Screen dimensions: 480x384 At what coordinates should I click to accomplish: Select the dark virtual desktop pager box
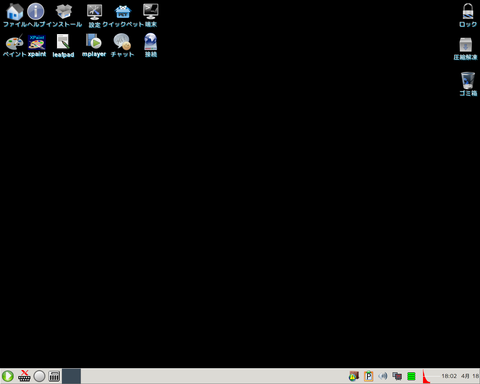72,376
